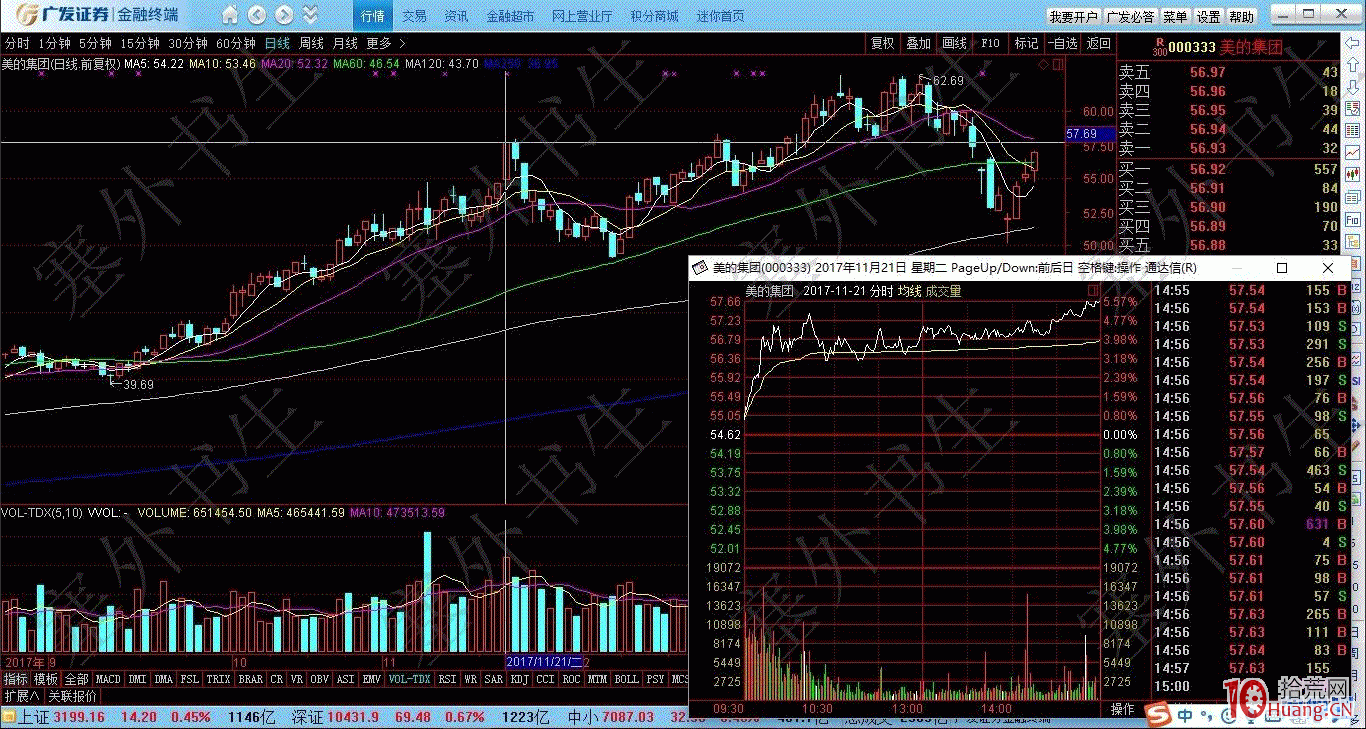Click the Sogou input method S icon
Screen dimensions: 1366x729
[1158, 716]
